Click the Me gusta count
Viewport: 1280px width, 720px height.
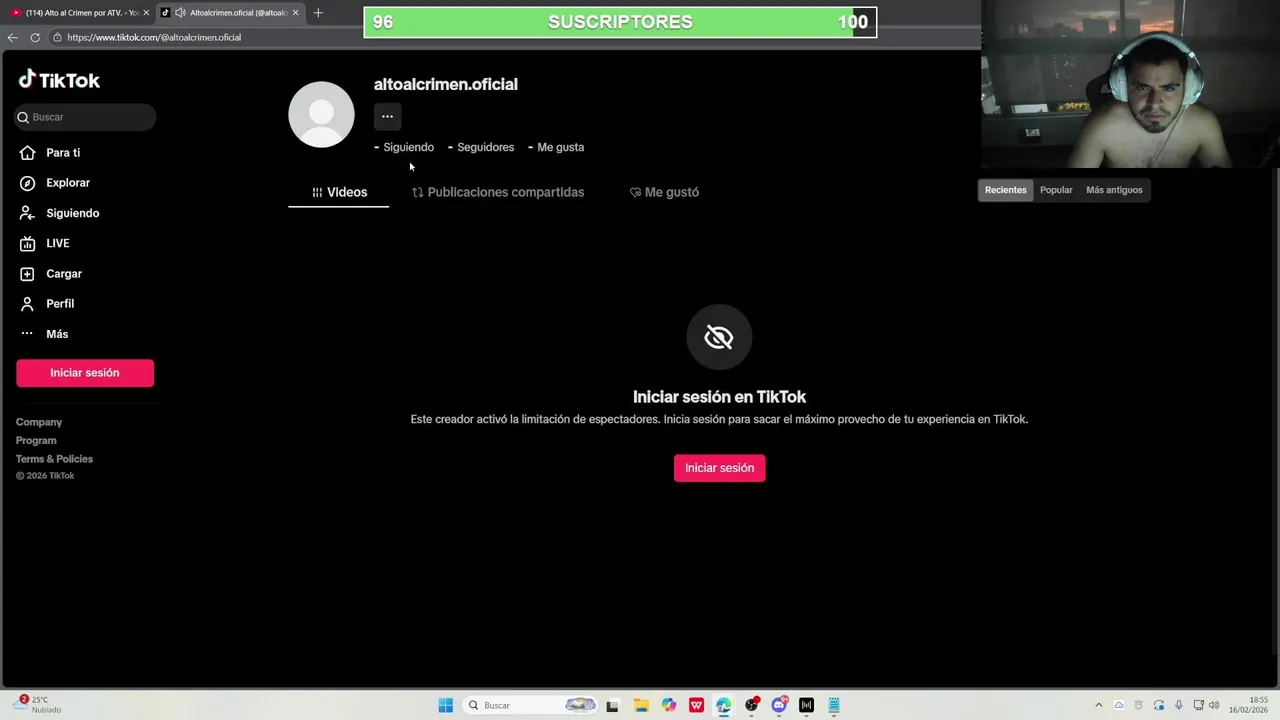(x=556, y=147)
